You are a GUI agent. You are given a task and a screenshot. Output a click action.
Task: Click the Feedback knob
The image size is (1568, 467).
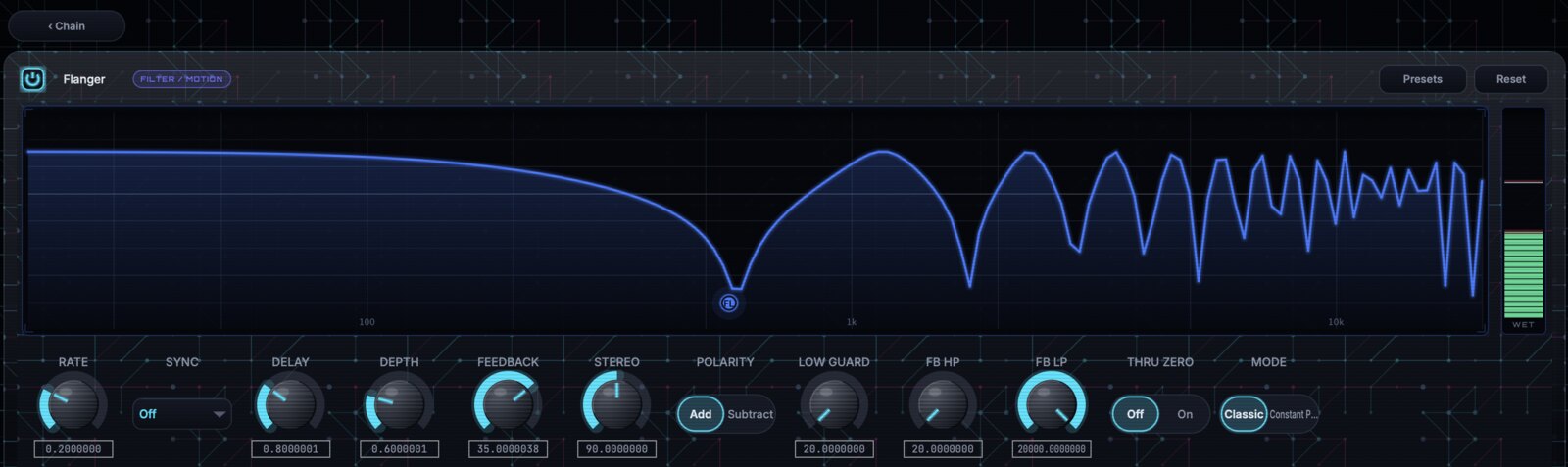(508, 404)
